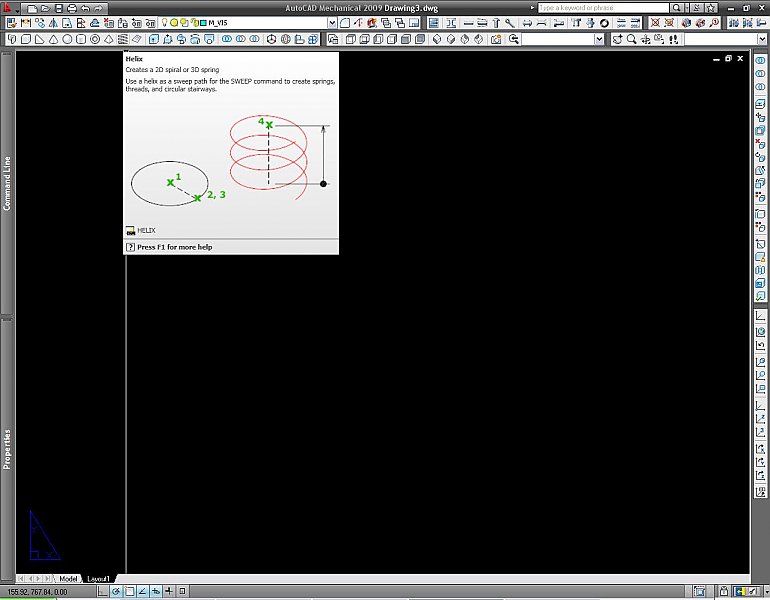
Task: Click the coordinates readout 155.92, 767.84, 0.00
Action: [37, 592]
